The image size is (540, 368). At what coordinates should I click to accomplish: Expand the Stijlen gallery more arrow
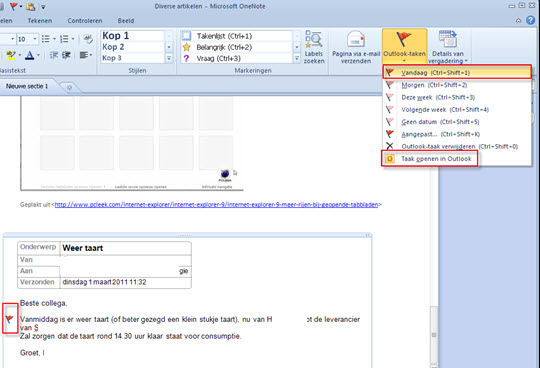click(169, 58)
